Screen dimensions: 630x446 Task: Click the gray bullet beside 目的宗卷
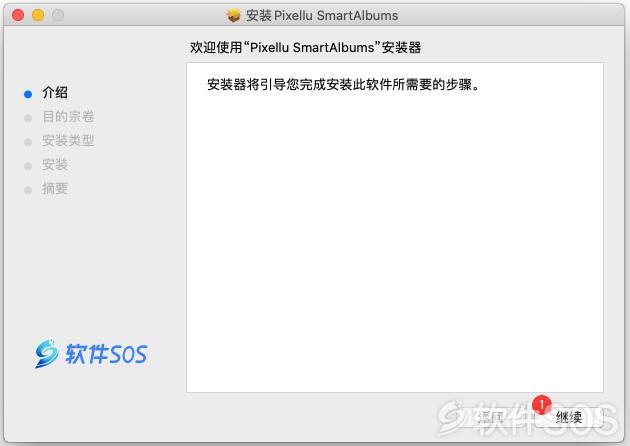coord(28,118)
